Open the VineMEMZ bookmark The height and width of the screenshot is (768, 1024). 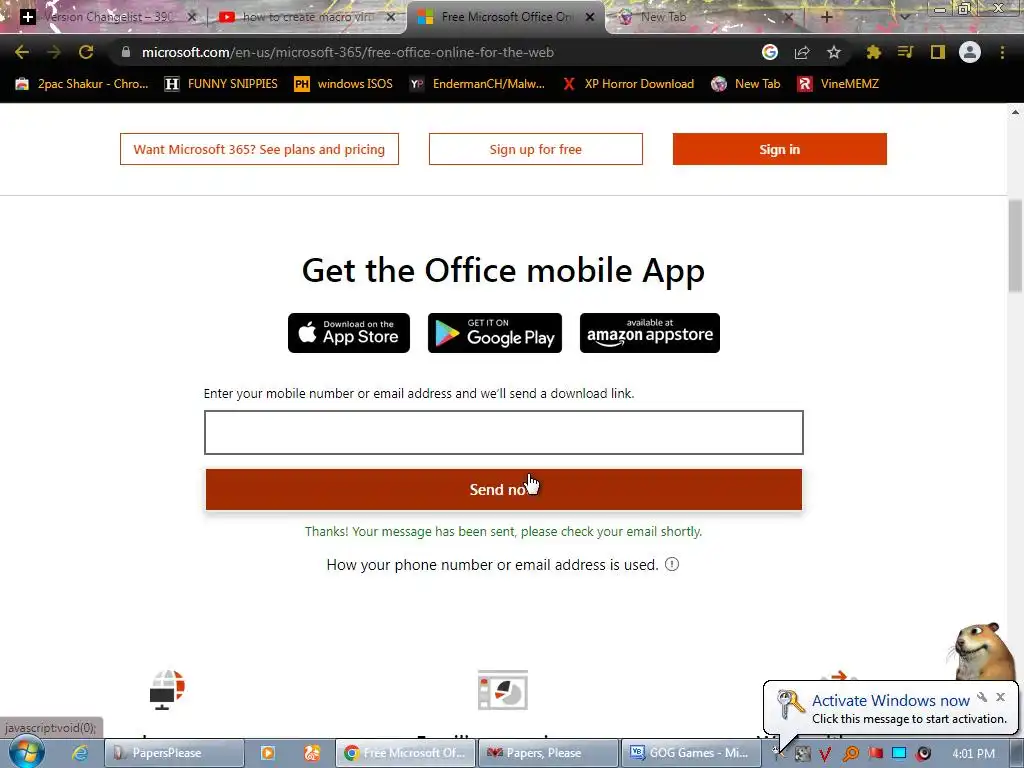coord(839,84)
